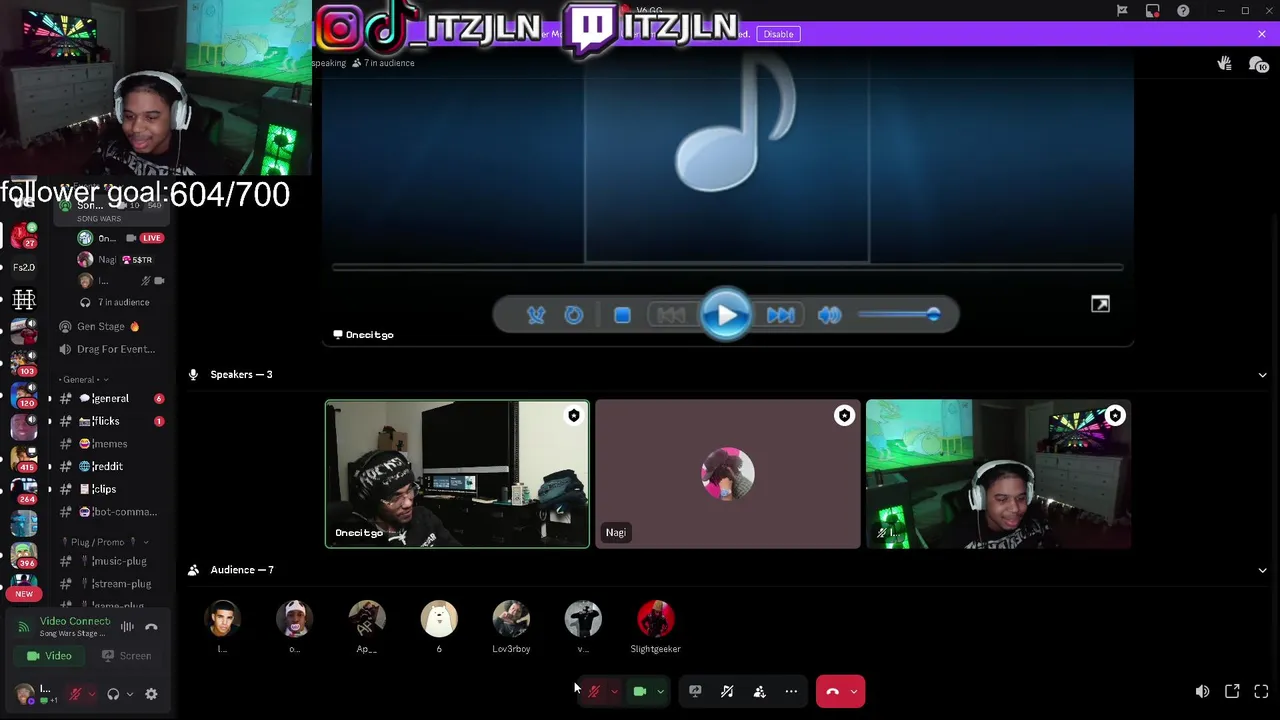Open the #memes channel

110,444
